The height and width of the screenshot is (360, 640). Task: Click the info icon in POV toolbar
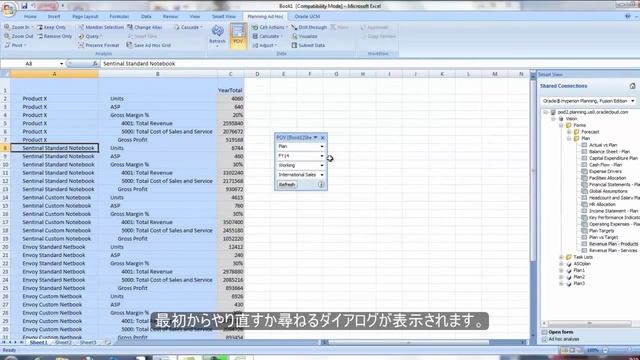pyautogui.click(x=321, y=184)
